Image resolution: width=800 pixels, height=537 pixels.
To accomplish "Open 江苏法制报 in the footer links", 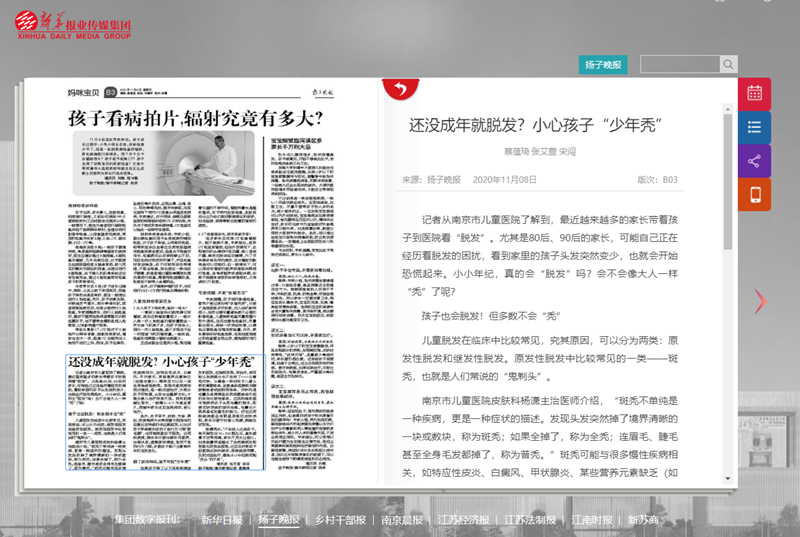I will (530, 520).
